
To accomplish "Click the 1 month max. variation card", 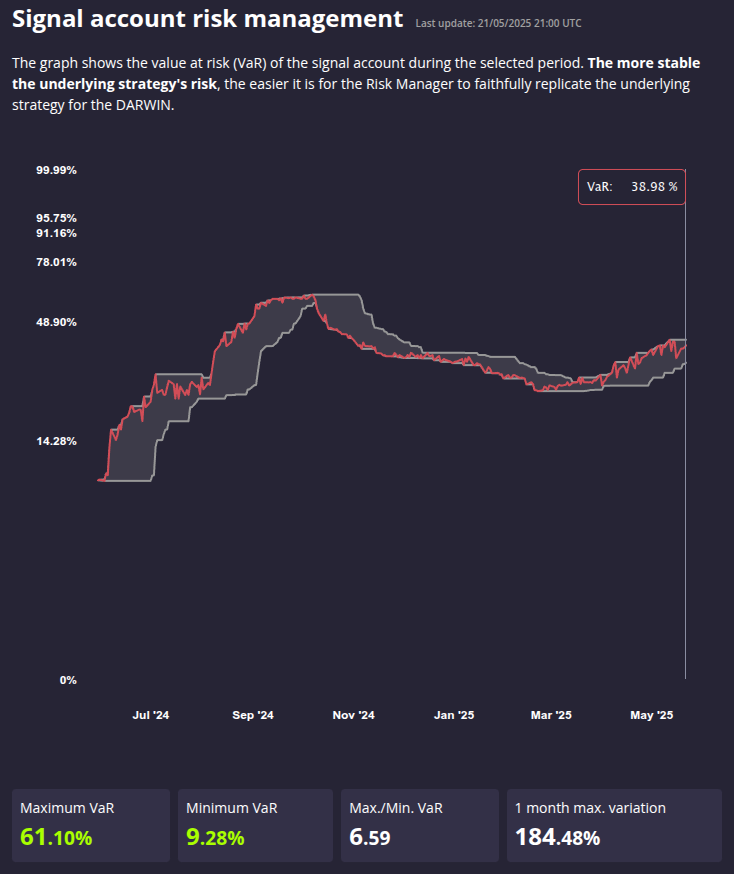I will pos(614,825).
